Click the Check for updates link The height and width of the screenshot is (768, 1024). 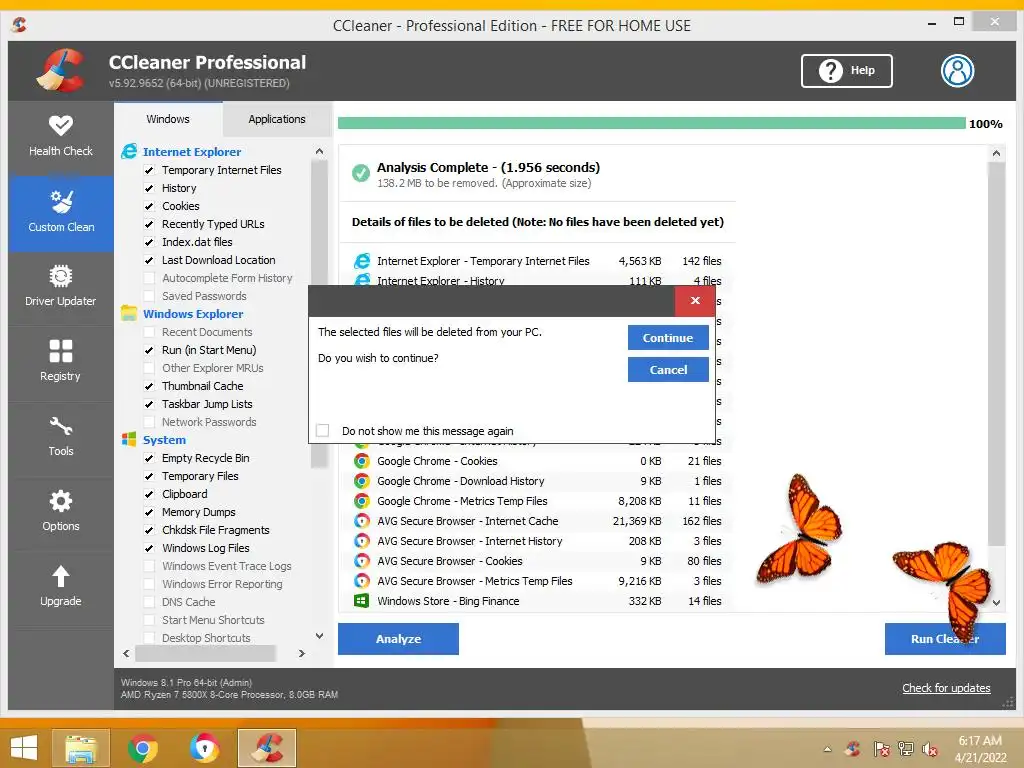pos(946,688)
